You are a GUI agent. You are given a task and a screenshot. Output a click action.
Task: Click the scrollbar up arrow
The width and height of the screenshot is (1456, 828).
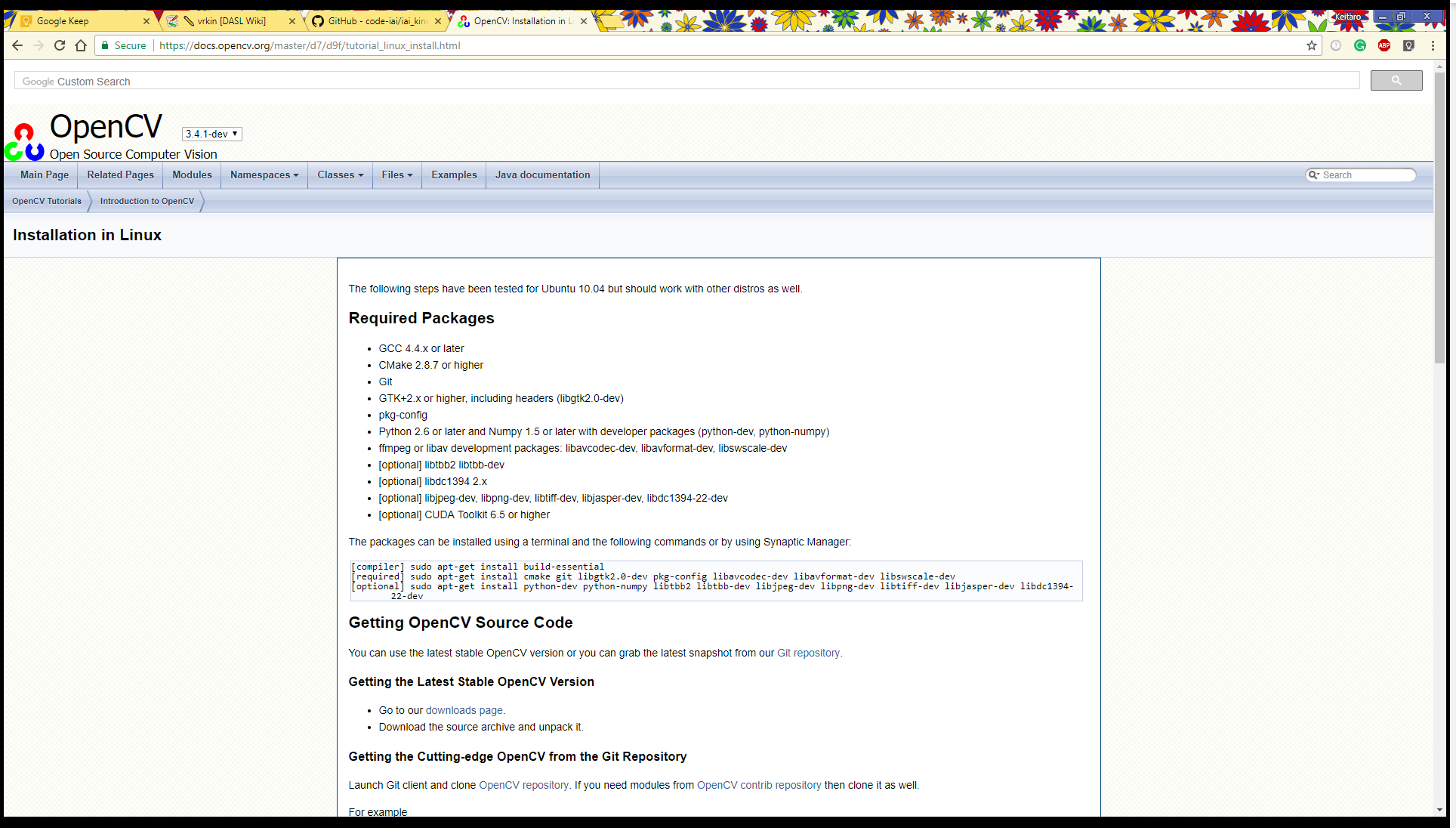tap(1439, 66)
